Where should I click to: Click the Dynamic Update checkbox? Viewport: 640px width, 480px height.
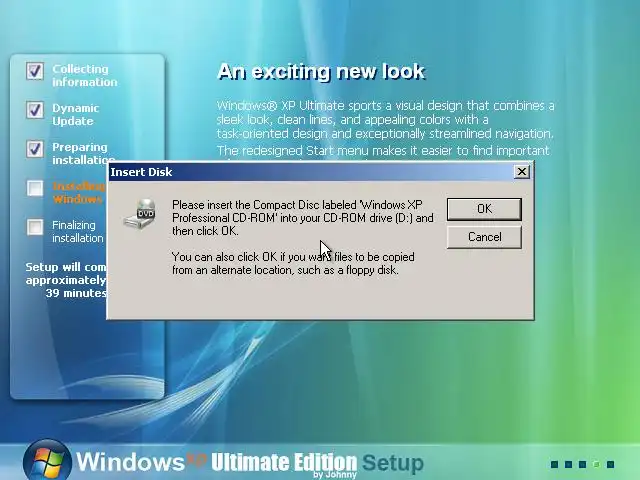click(35, 110)
